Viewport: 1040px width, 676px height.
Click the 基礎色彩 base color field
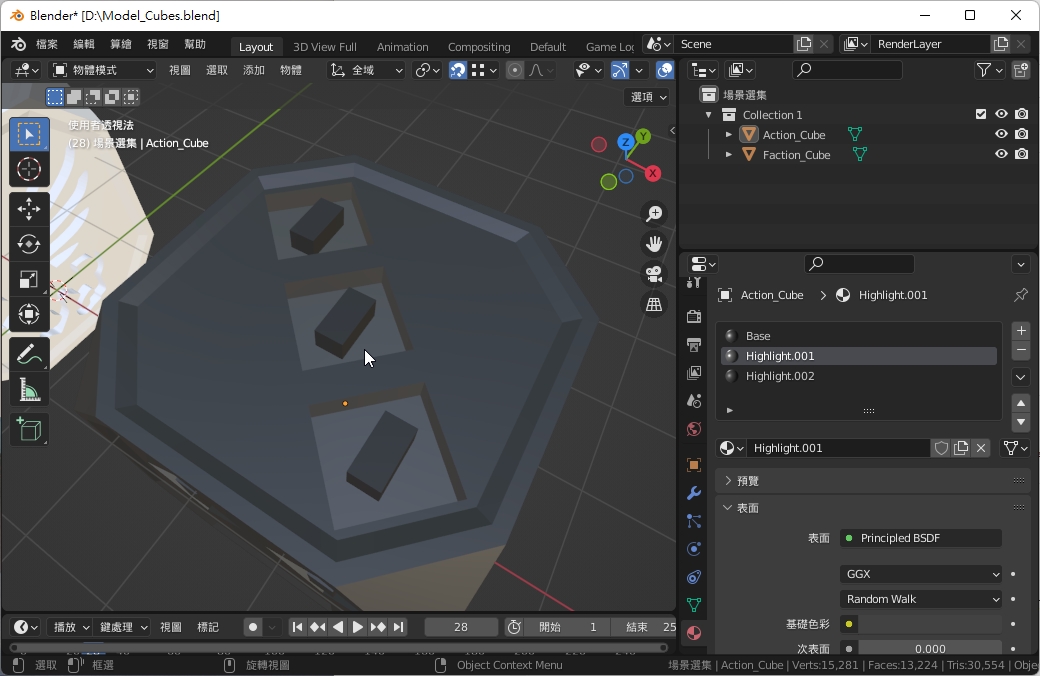(x=930, y=624)
